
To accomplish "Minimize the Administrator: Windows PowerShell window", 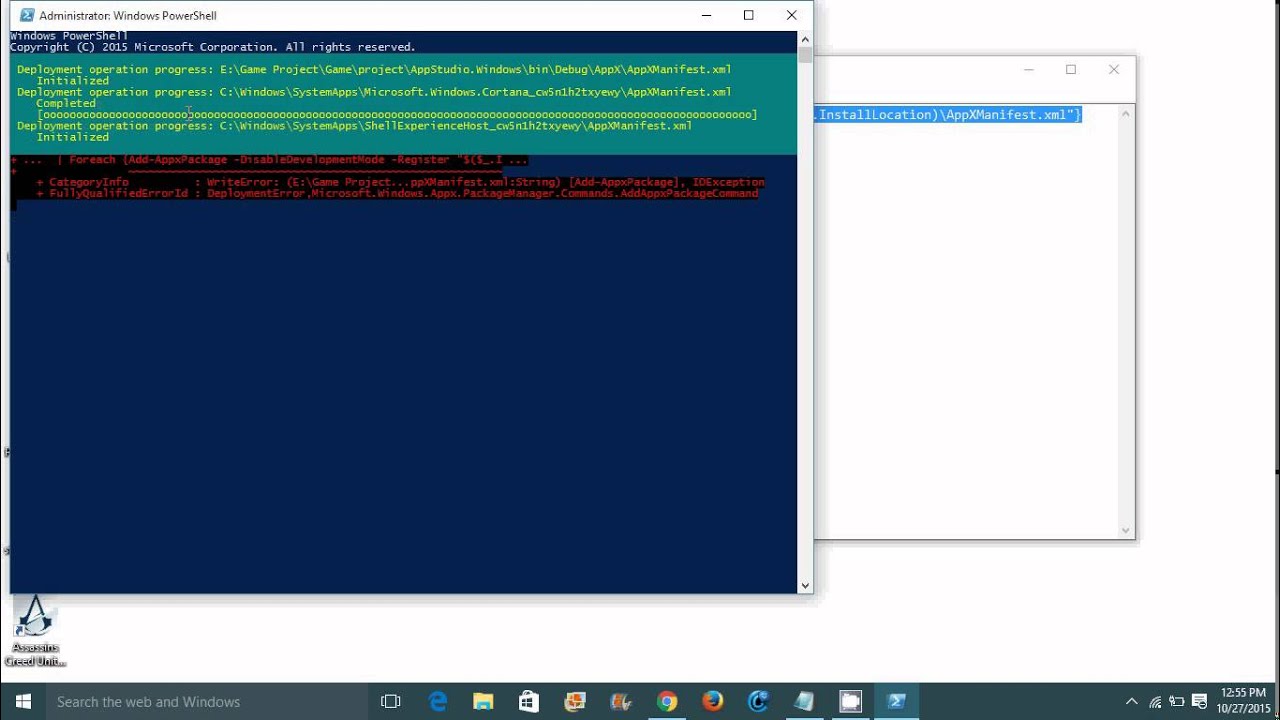I will pos(706,15).
